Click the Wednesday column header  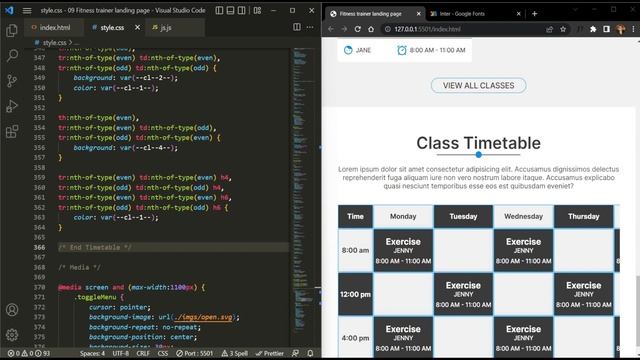click(523, 216)
